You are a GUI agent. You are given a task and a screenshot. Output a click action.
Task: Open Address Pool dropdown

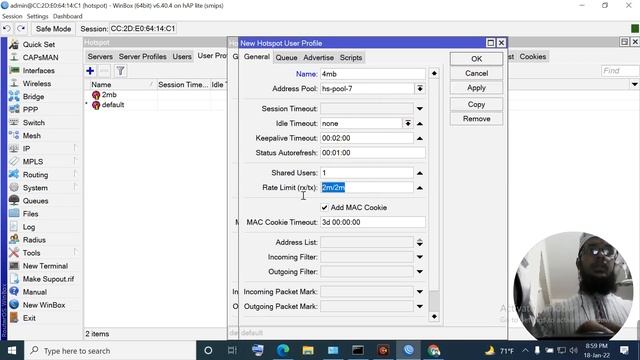pos(420,89)
